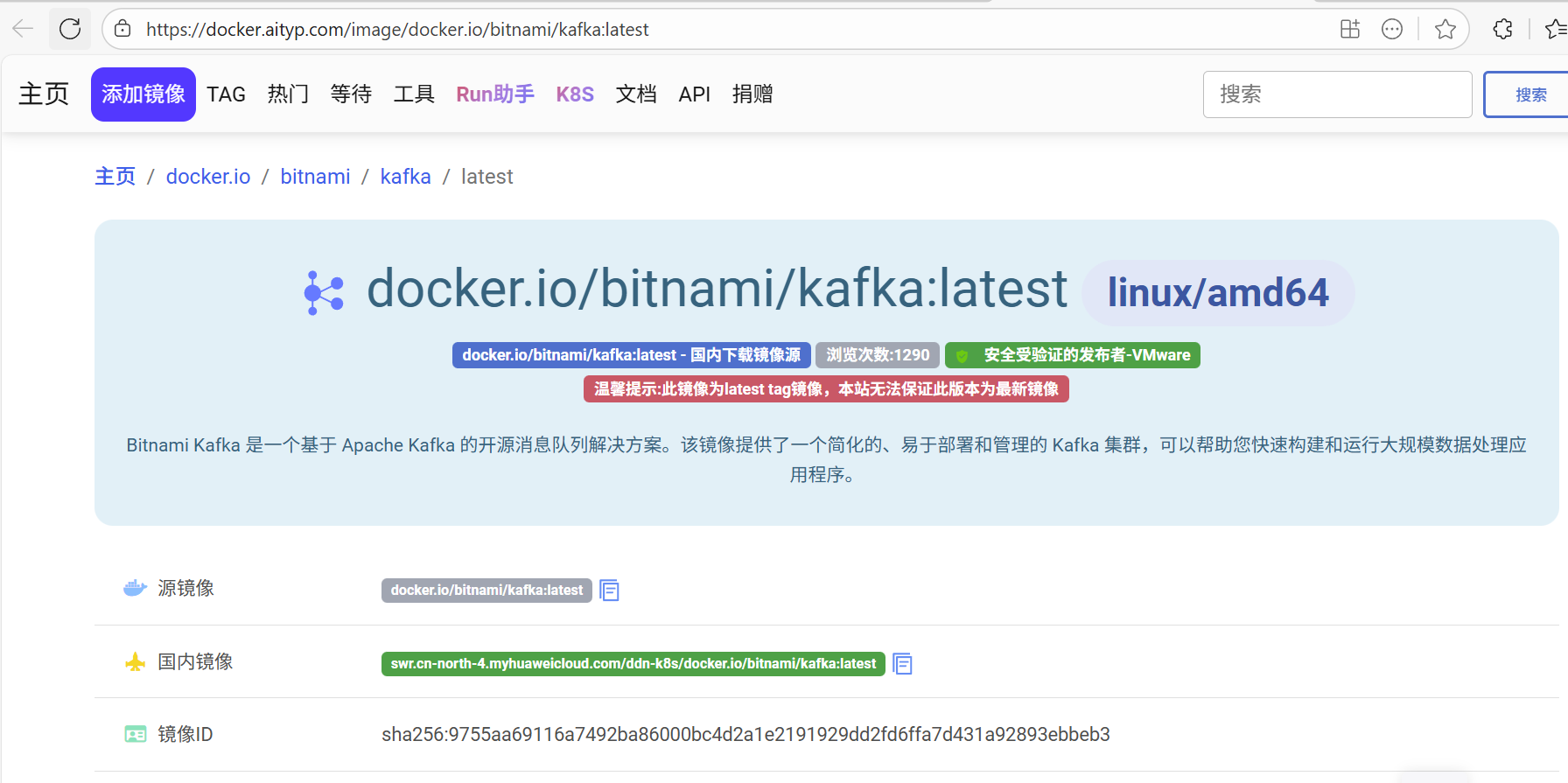
Task: Open 文档 documentation link
Action: pos(636,94)
